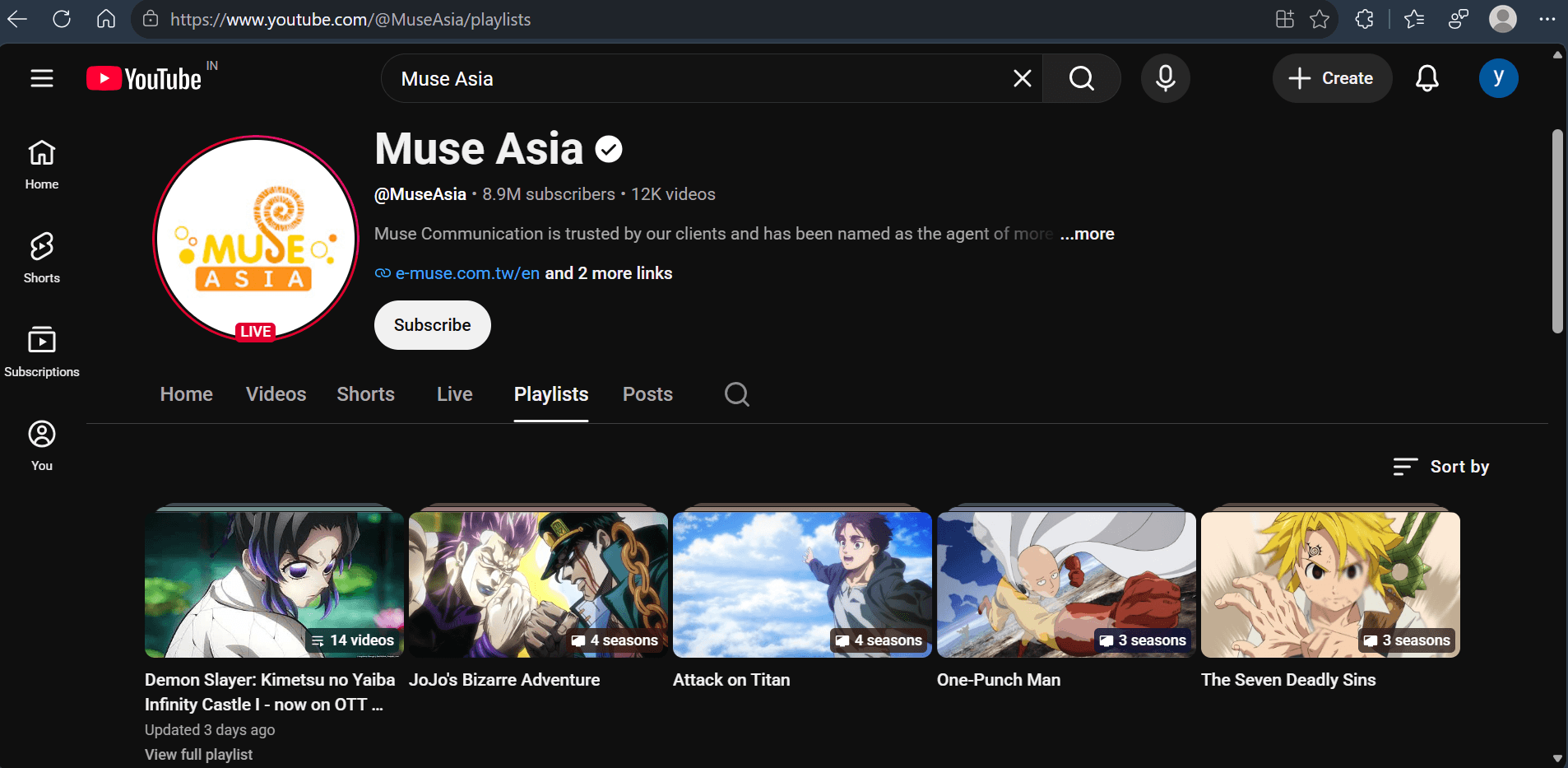The width and height of the screenshot is (1568, 768).
Task: Switch to the channel Home tab
Action: click(187, 394)
